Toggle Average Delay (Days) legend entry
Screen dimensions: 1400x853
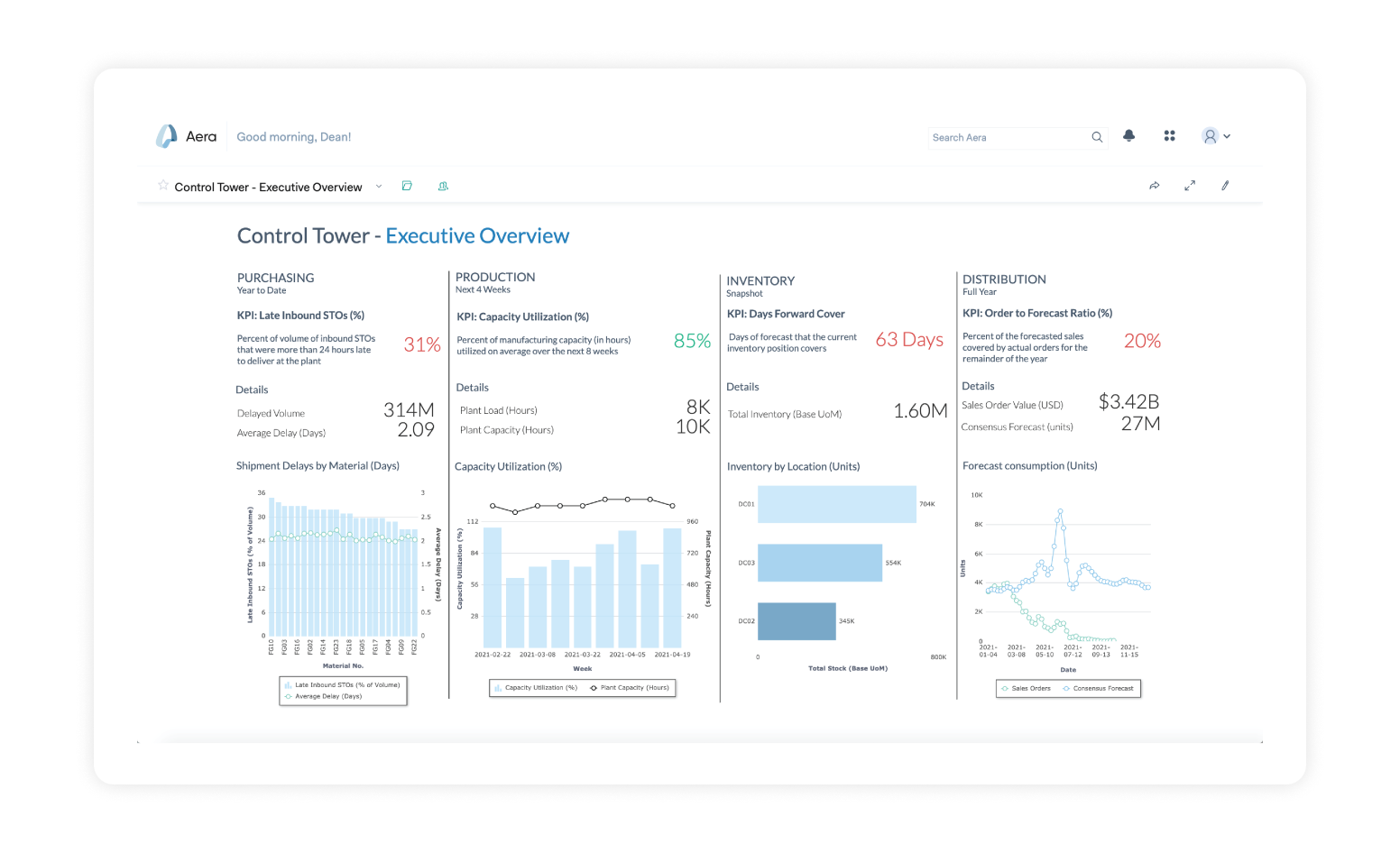coord(323,696)
